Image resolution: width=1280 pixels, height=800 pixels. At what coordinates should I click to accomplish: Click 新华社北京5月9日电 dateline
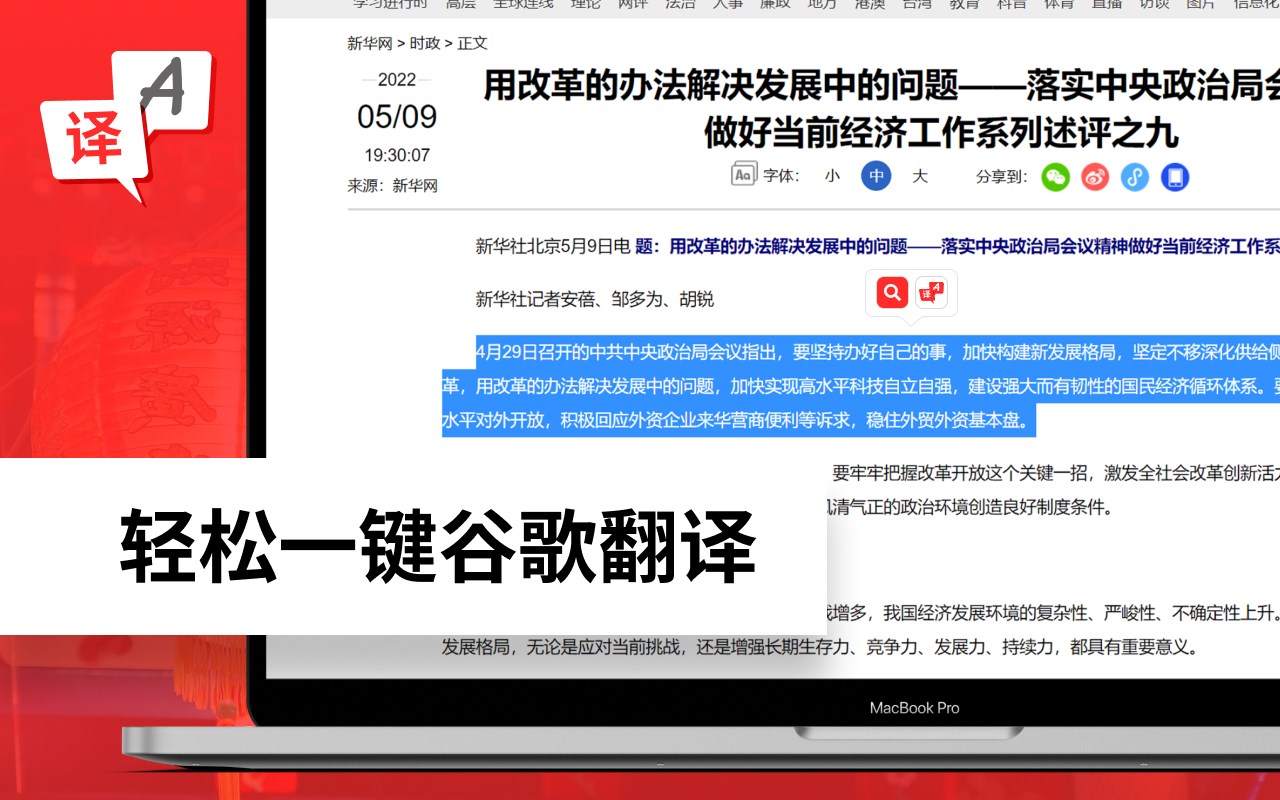click(553, 246)
